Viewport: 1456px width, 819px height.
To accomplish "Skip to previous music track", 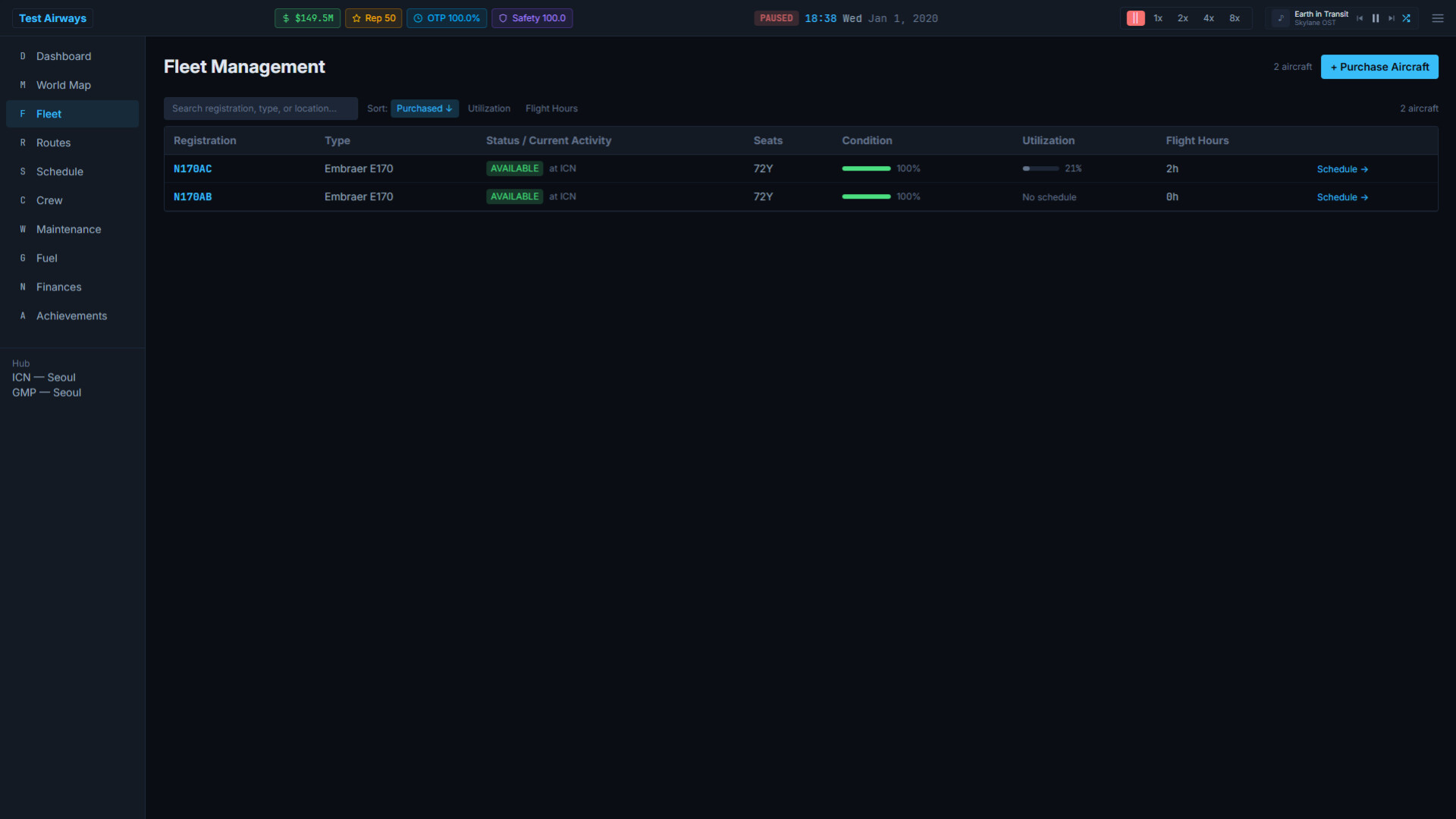I will [x=1360, y=18].
